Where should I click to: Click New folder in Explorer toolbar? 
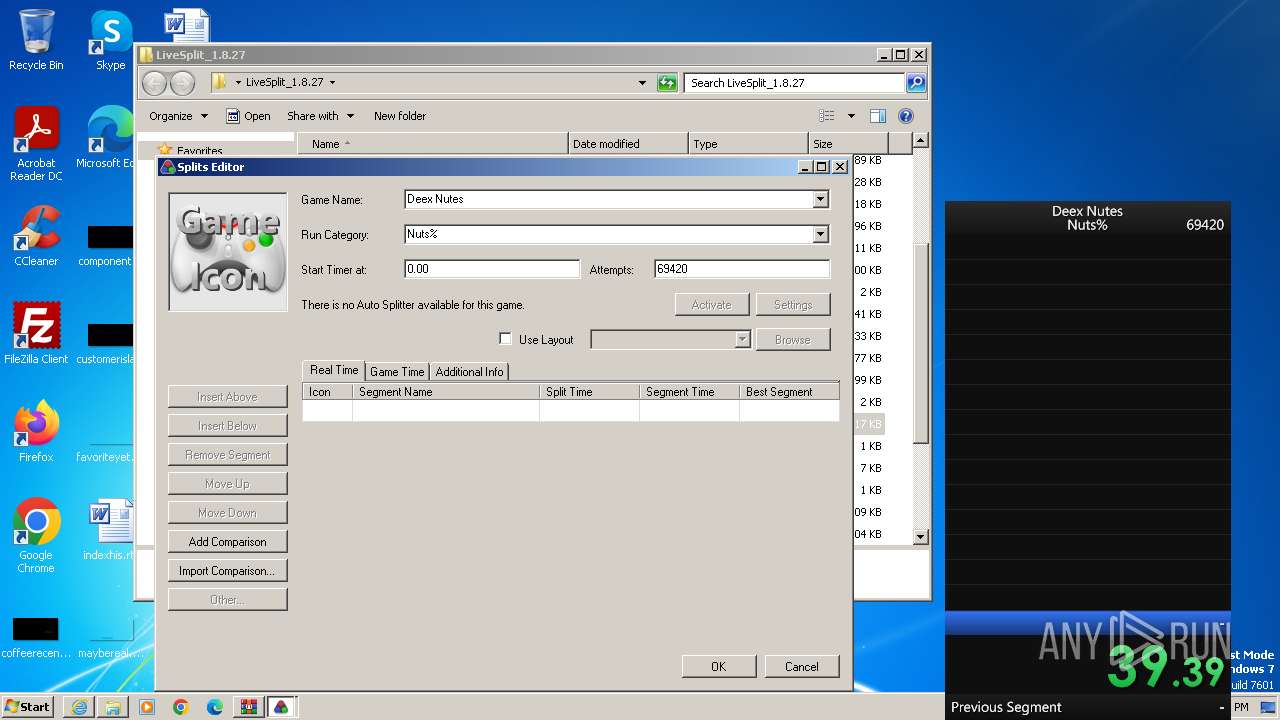400,116
